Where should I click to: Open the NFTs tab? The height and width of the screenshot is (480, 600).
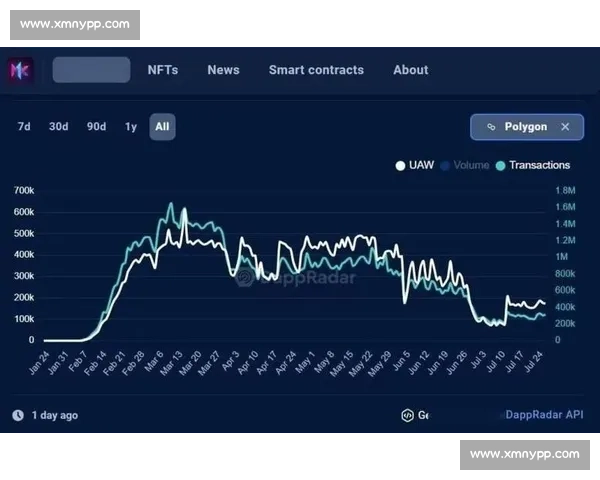pos(163,70)
